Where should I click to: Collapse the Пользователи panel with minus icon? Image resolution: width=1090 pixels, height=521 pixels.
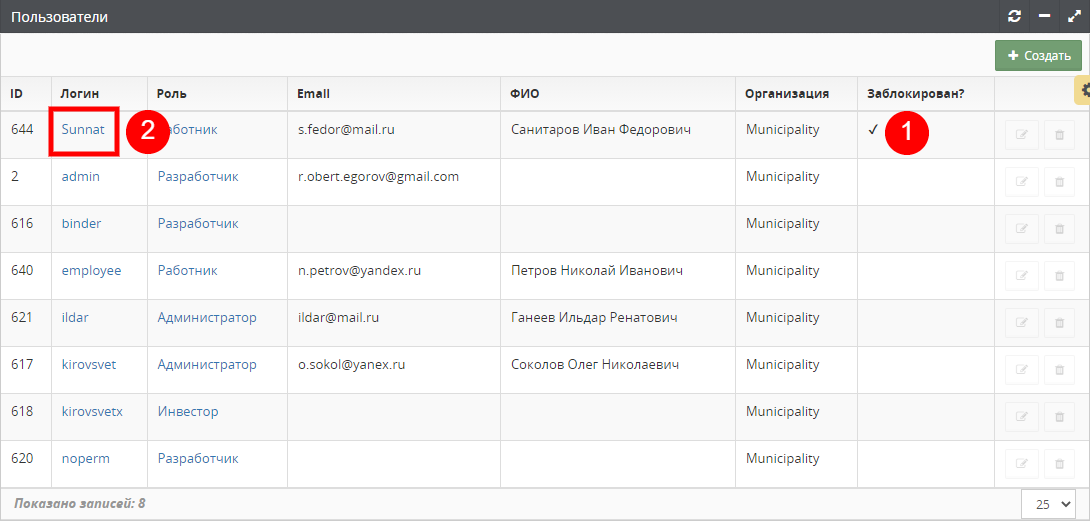pyautogui.click(x=1044, y=16)
